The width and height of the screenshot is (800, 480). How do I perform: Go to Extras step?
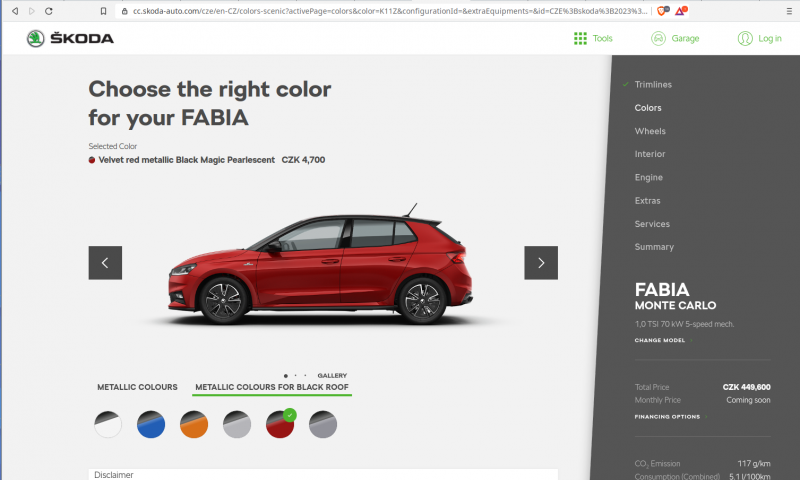(647, 200)
